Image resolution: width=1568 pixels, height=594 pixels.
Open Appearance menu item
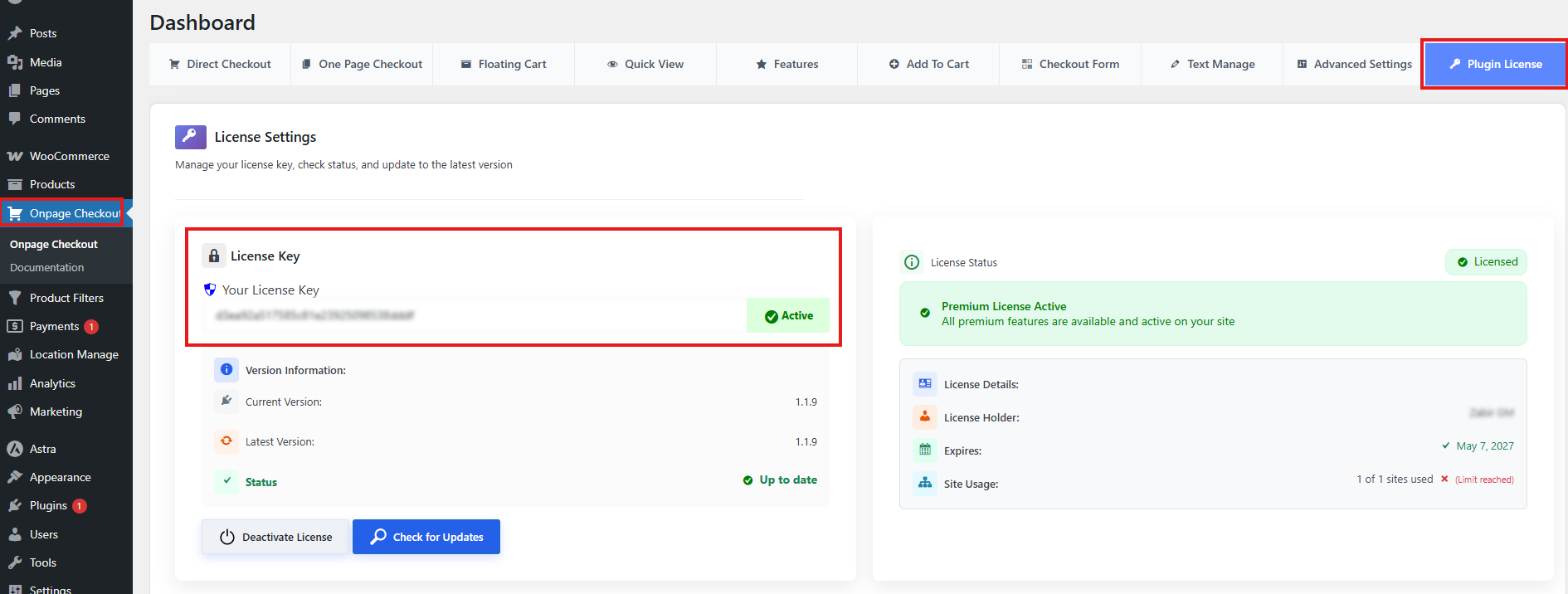[66, 477]
